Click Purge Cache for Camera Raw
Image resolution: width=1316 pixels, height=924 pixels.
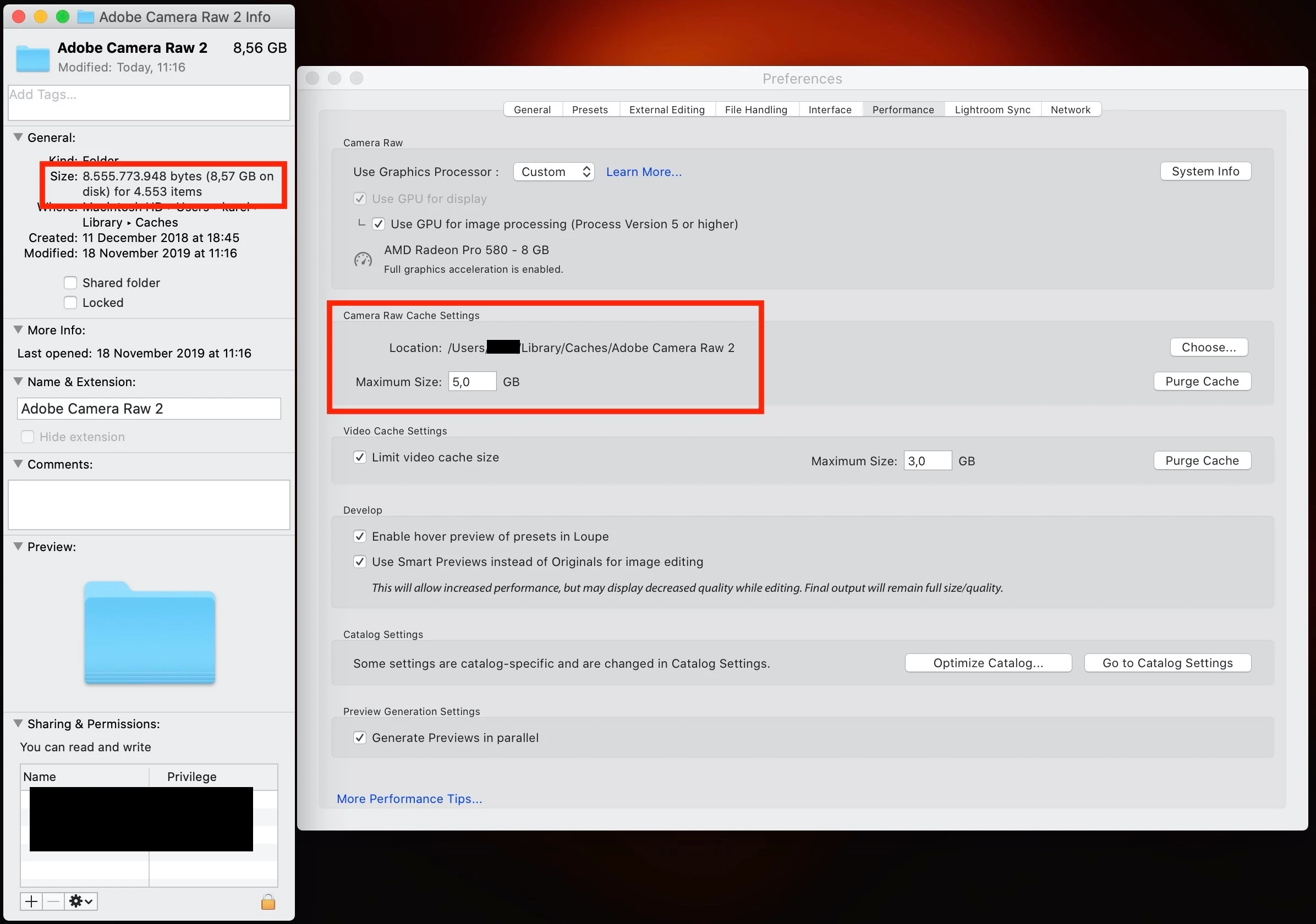[x=1202, y=382]
